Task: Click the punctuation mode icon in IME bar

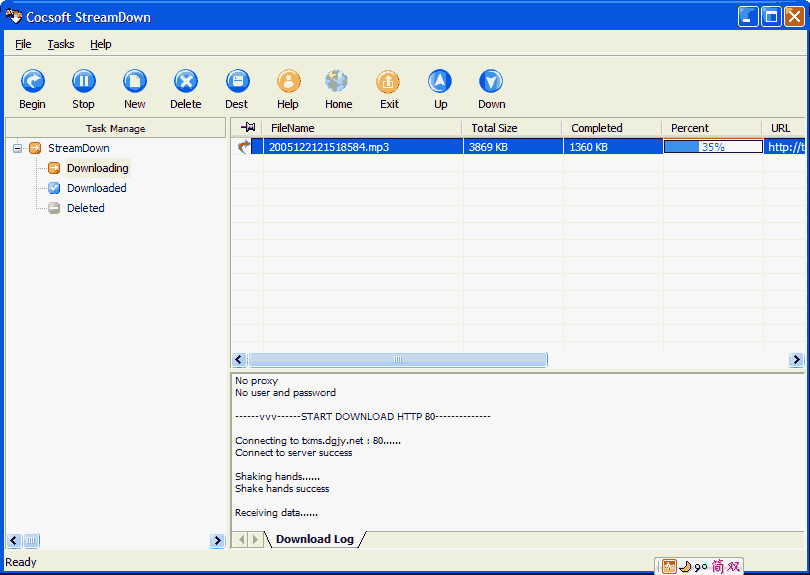Action: point(701,567)
